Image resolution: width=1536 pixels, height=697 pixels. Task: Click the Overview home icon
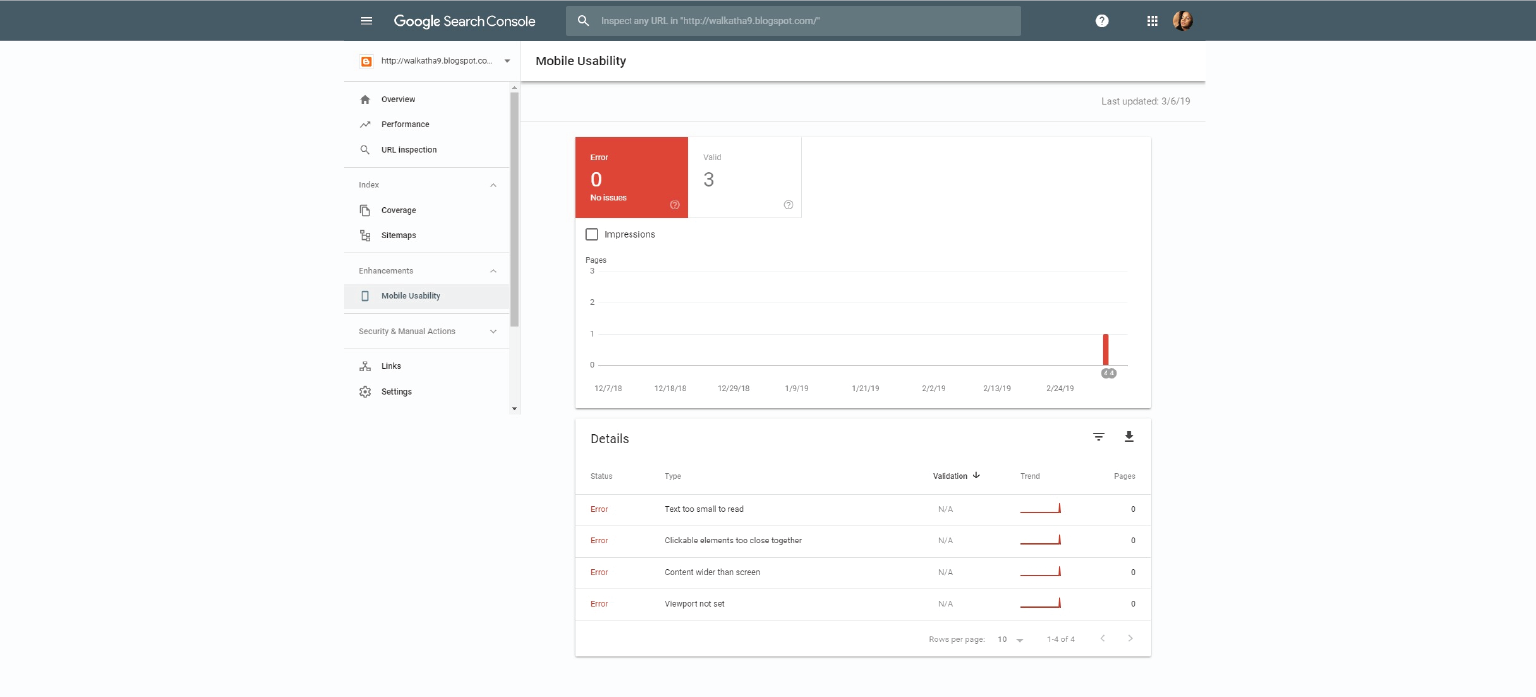[x=365, y=100]
